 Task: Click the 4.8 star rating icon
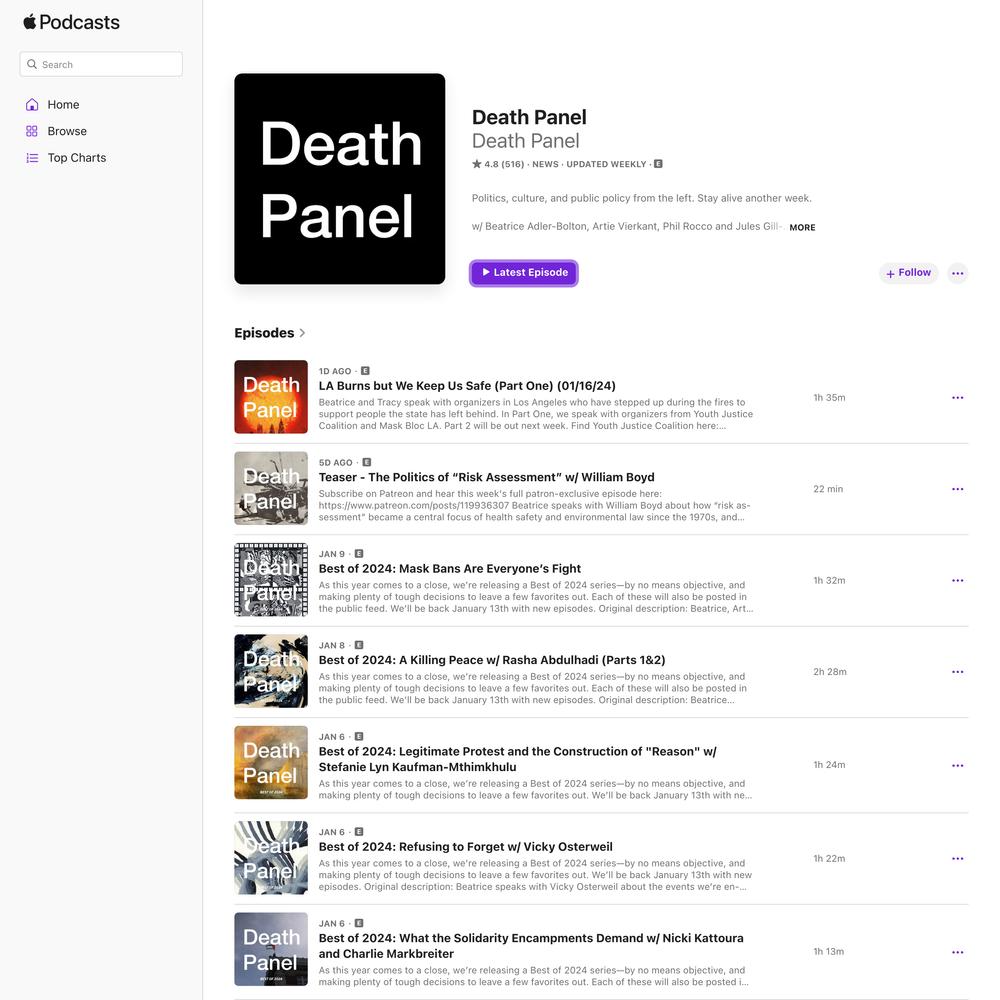coord(476,164)
